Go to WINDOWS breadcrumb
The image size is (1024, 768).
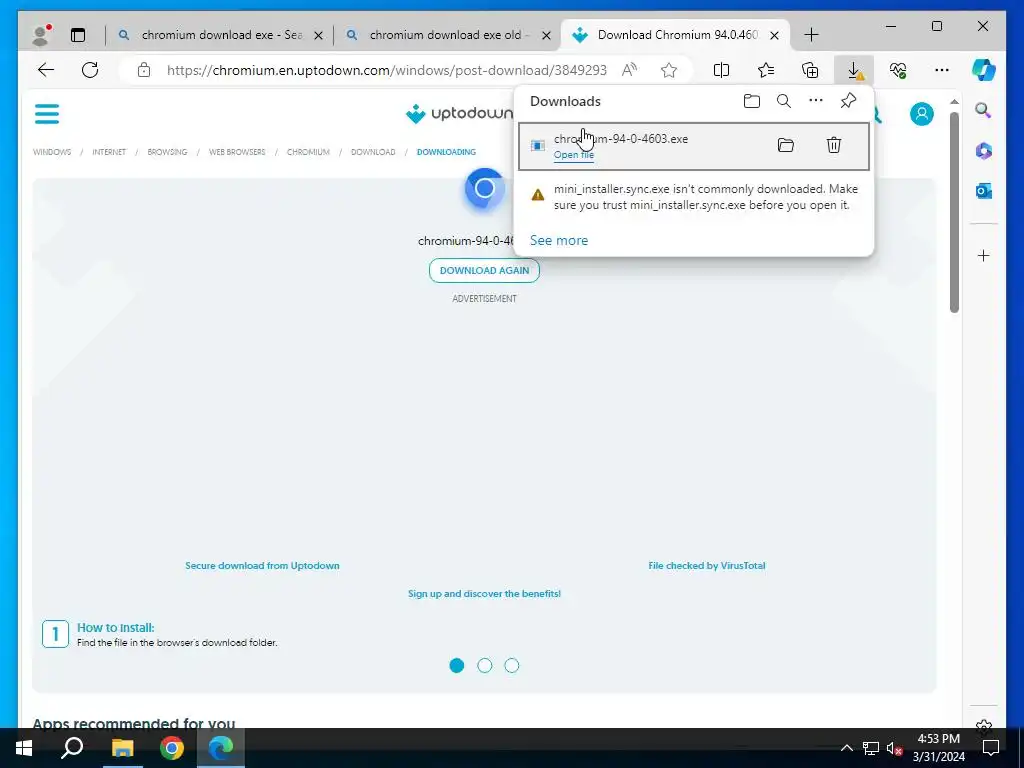click(52, 152)
